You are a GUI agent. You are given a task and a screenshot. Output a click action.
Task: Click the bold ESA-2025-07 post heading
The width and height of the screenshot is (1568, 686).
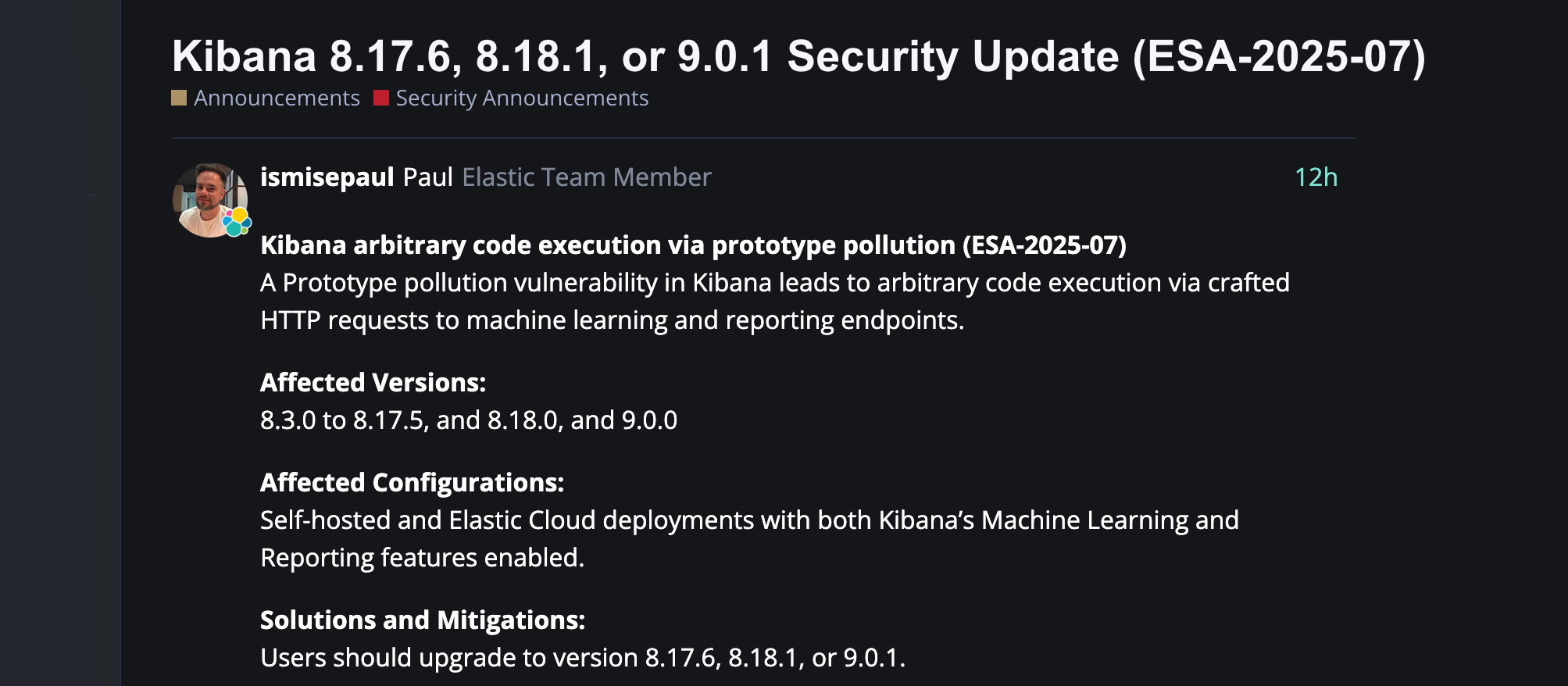pos(693,245)
